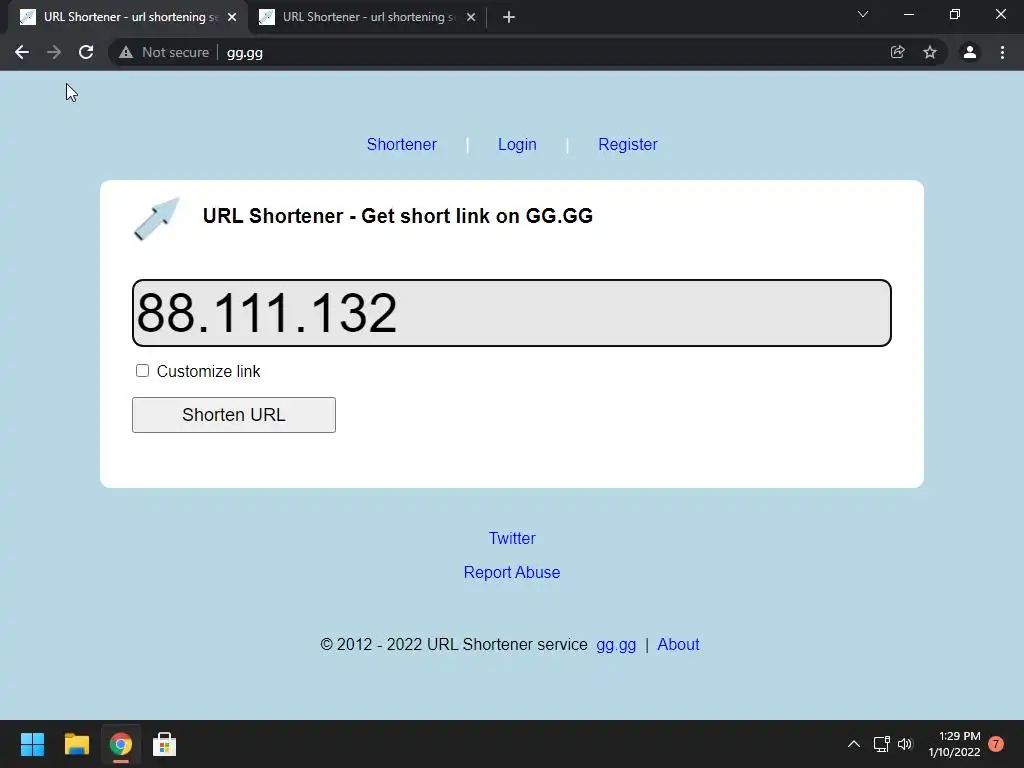
Task: Open the network status tray icon
Action: (882, 744)
